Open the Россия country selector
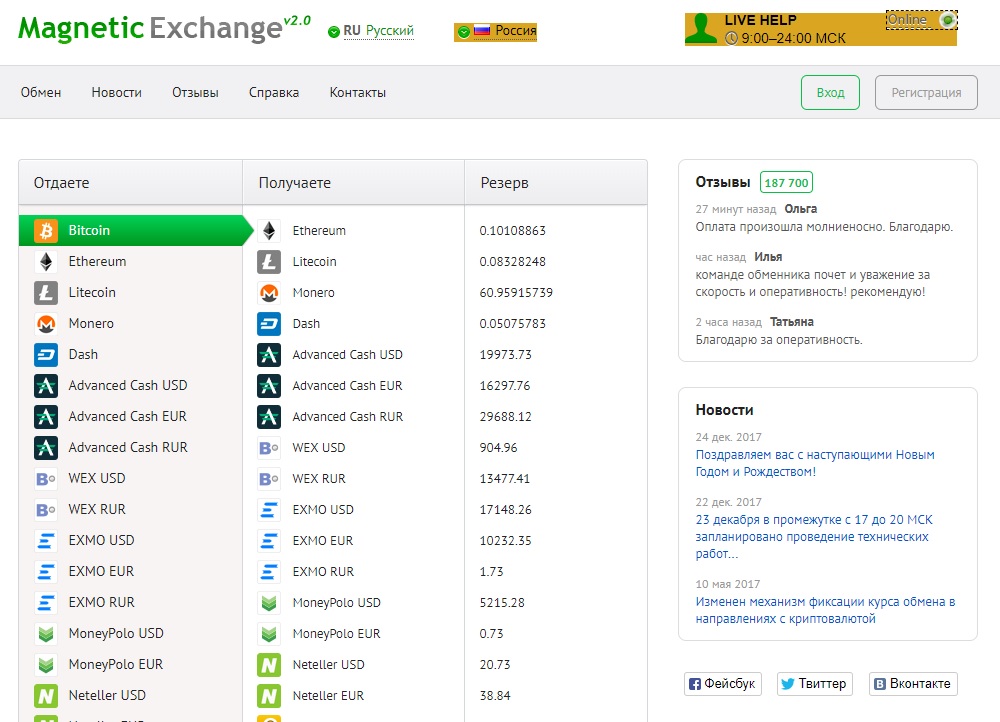 pos(496,31)
